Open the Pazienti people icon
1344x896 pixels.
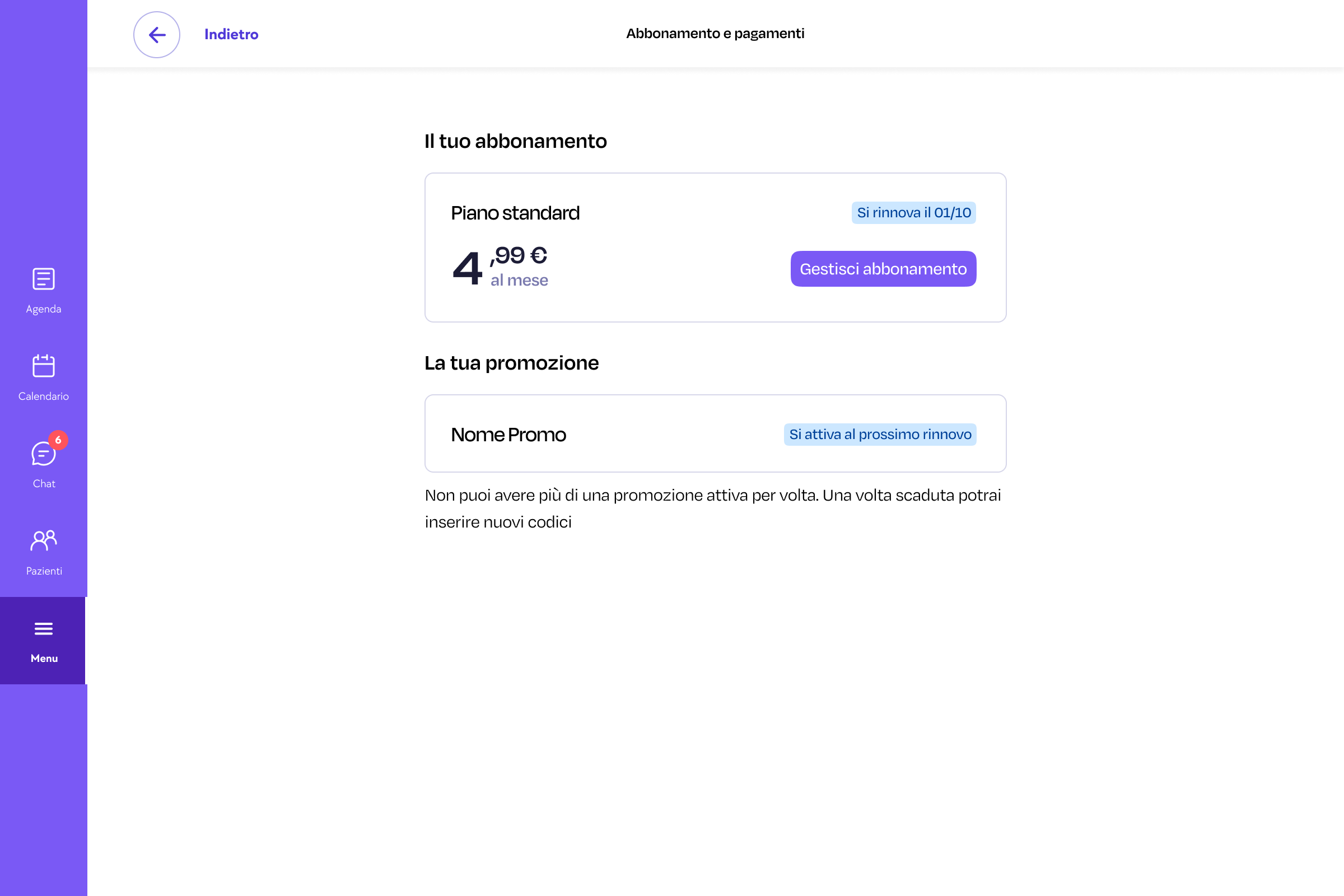coord(44,540)
